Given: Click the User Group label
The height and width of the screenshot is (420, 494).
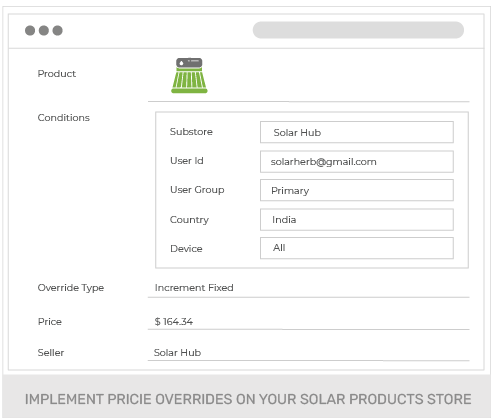Looking at the screenshot, I should (197, 190).
